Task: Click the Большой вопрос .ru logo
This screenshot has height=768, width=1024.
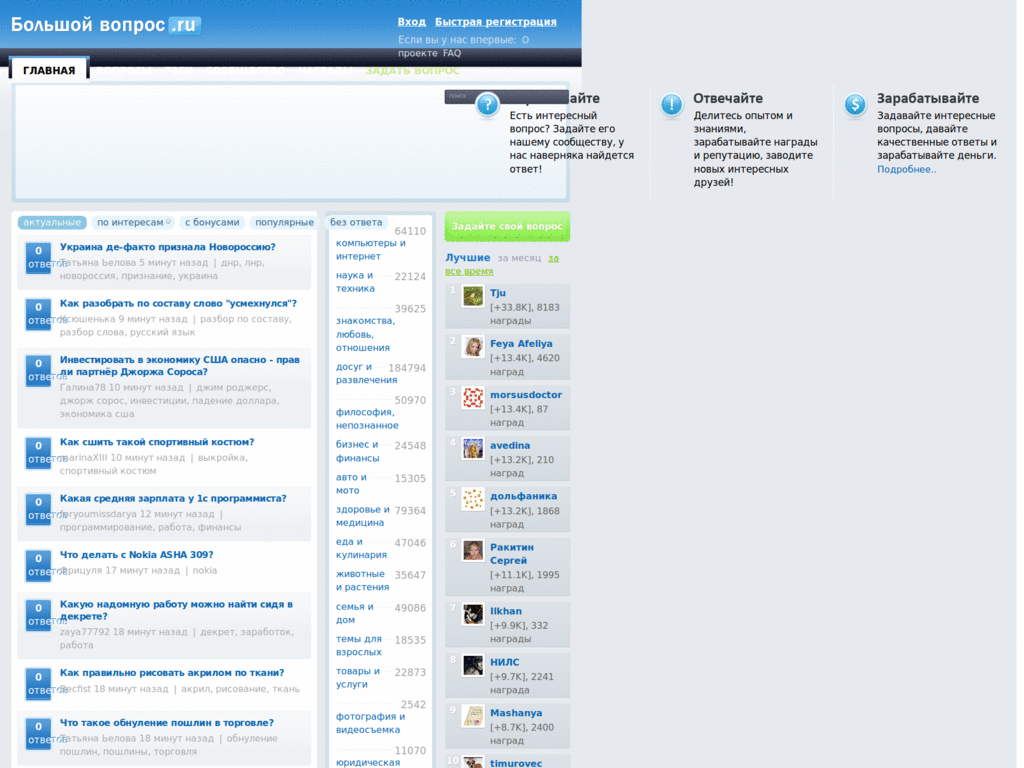Action: pyautogui.click(x=106, y=25)
